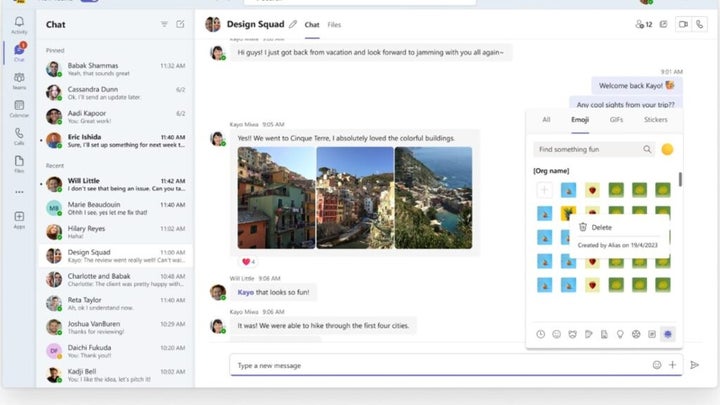The height and width of the screenshot is (405, 720).
Task: Toggle the emoji picker in message box
Action: pos(657,365)
